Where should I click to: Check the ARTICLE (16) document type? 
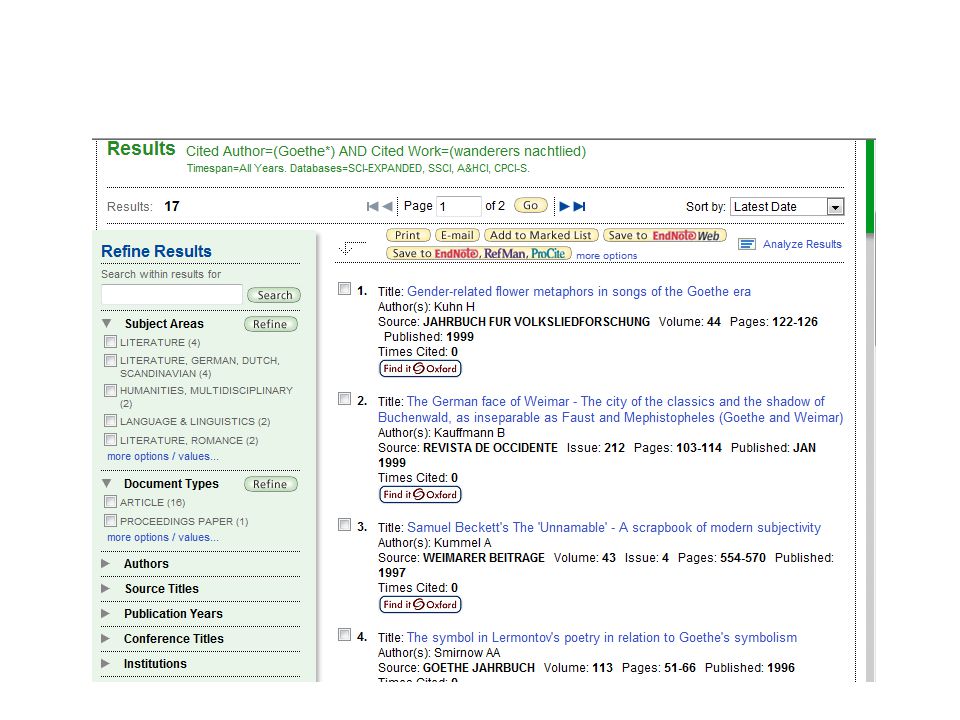(x=110, y=502)
